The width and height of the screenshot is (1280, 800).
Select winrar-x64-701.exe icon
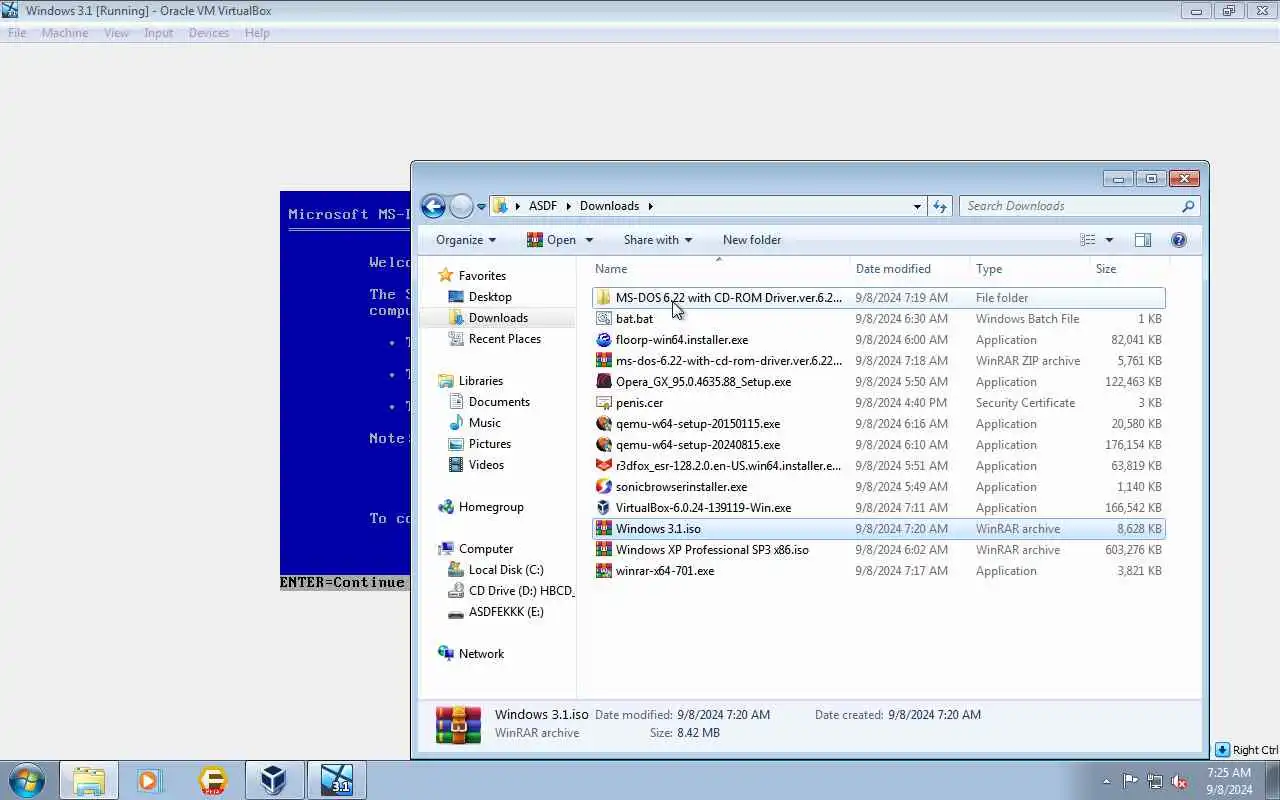(604, 571)
